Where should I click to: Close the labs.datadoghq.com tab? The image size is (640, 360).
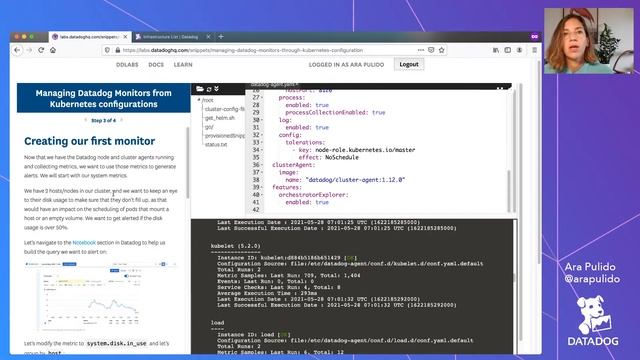pos(125,37)
